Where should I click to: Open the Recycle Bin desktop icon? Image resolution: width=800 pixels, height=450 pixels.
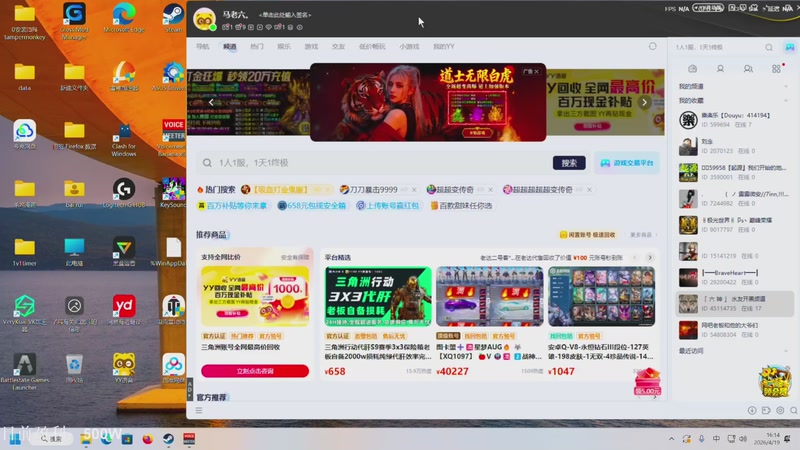tap(74, 368)
